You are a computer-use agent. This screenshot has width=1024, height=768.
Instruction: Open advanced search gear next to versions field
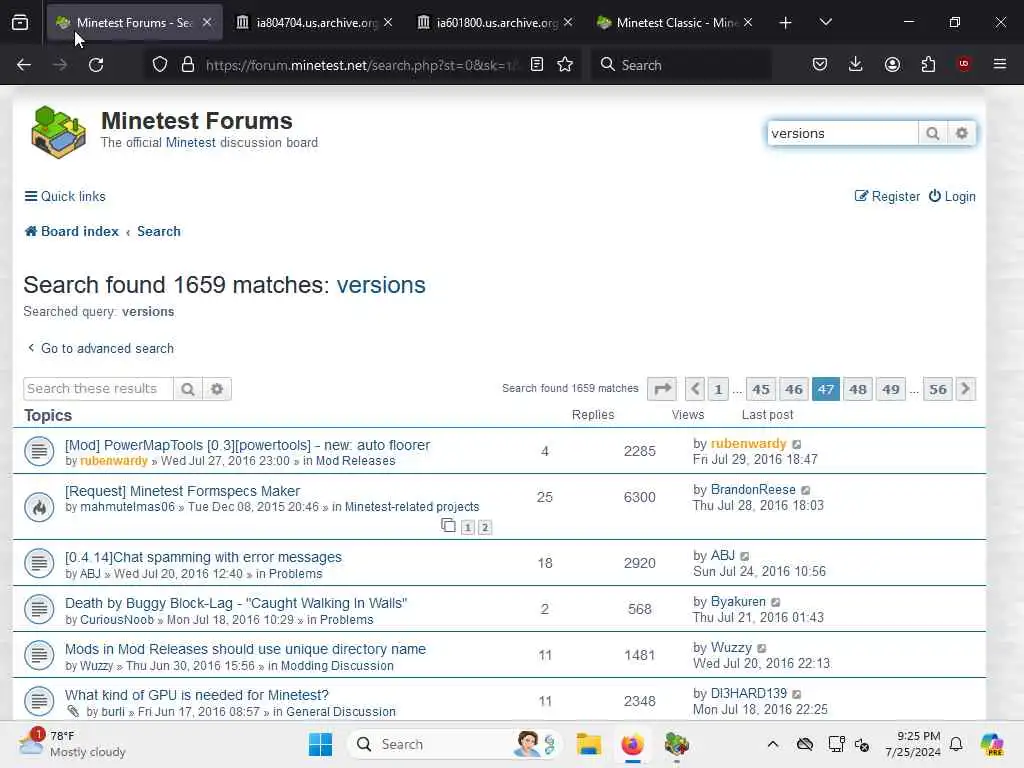(x=961, y=133)
